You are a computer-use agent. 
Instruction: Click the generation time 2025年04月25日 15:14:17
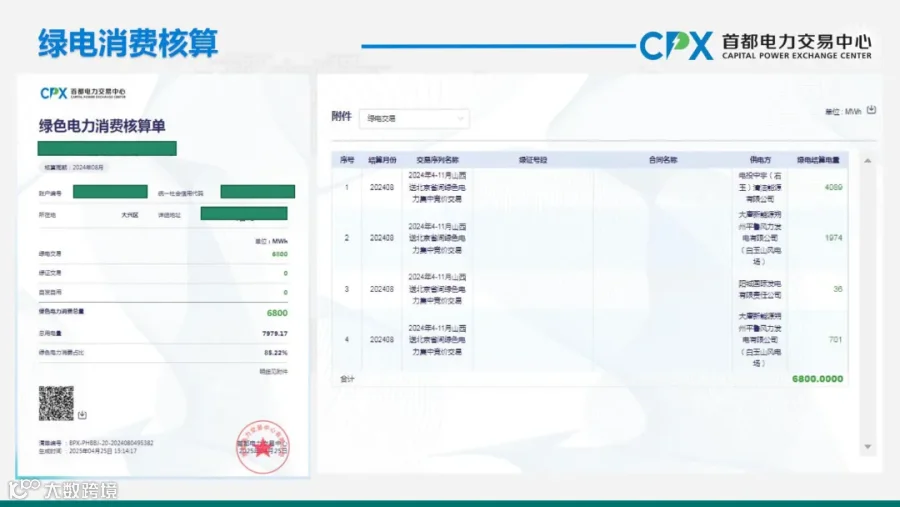pyautogui.click(x=103, y=451)
